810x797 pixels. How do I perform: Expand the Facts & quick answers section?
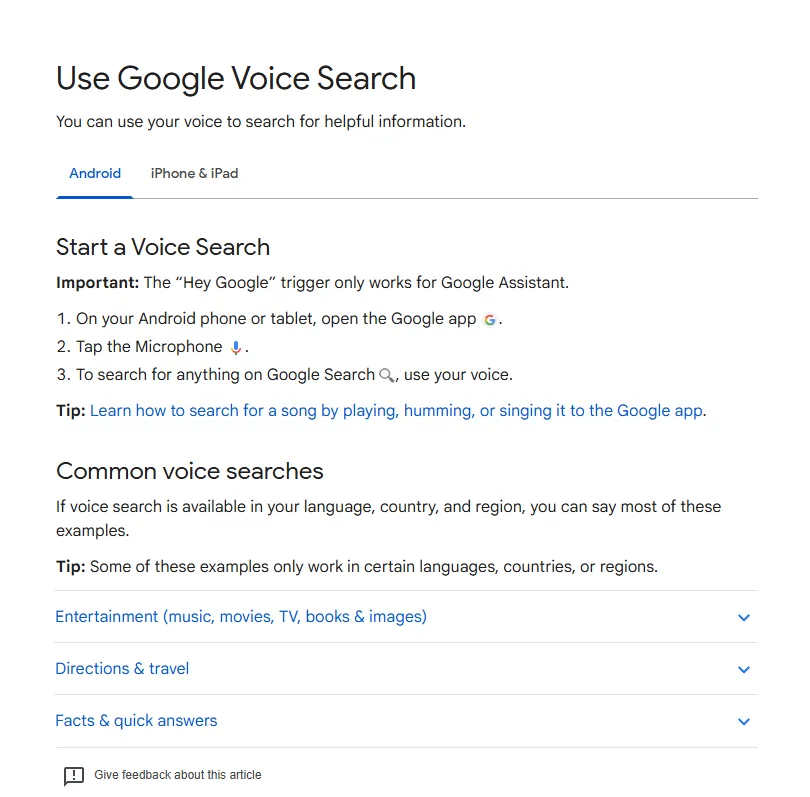[x=744, y=721]
